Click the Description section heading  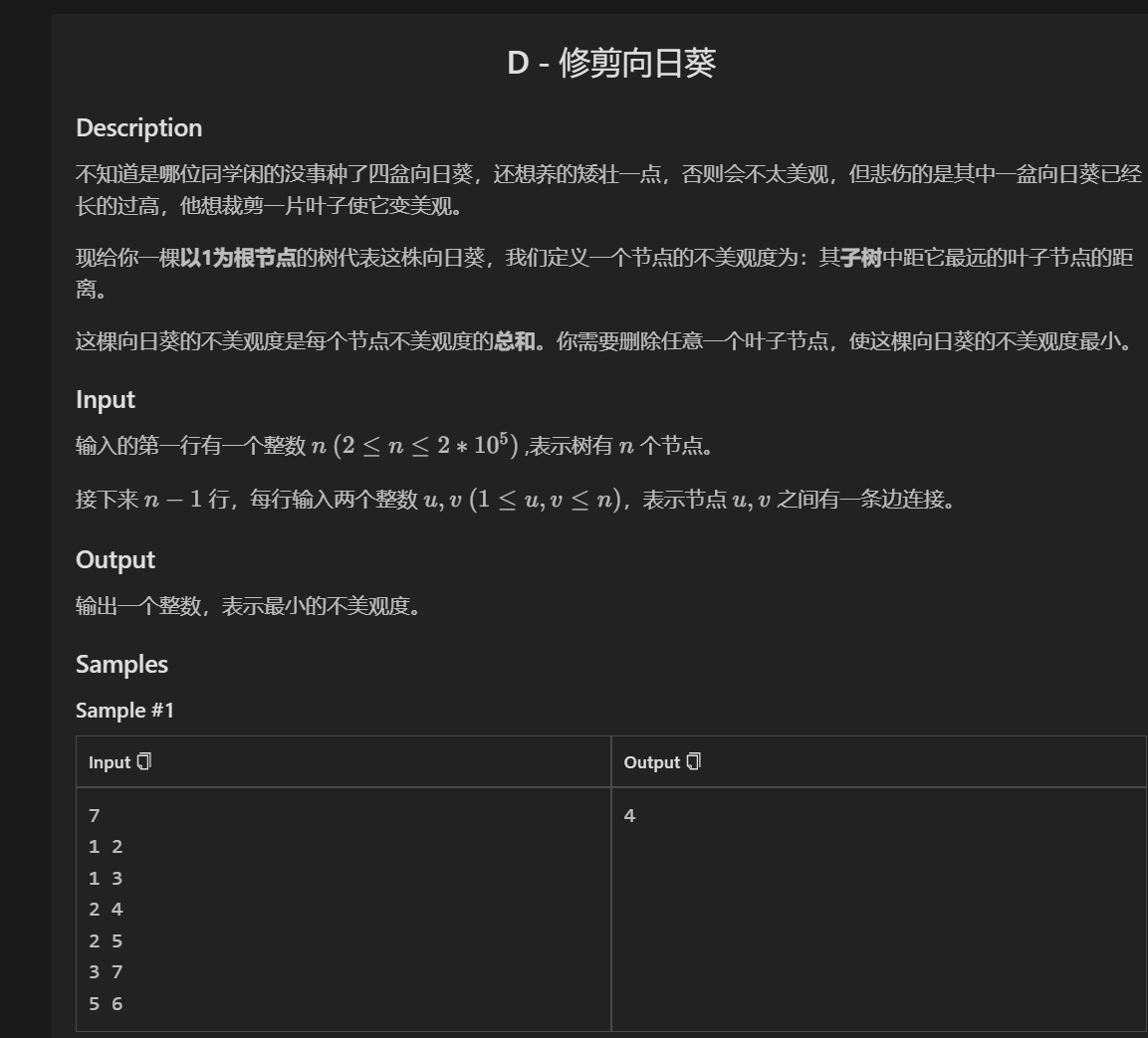[x=138, y=127]
